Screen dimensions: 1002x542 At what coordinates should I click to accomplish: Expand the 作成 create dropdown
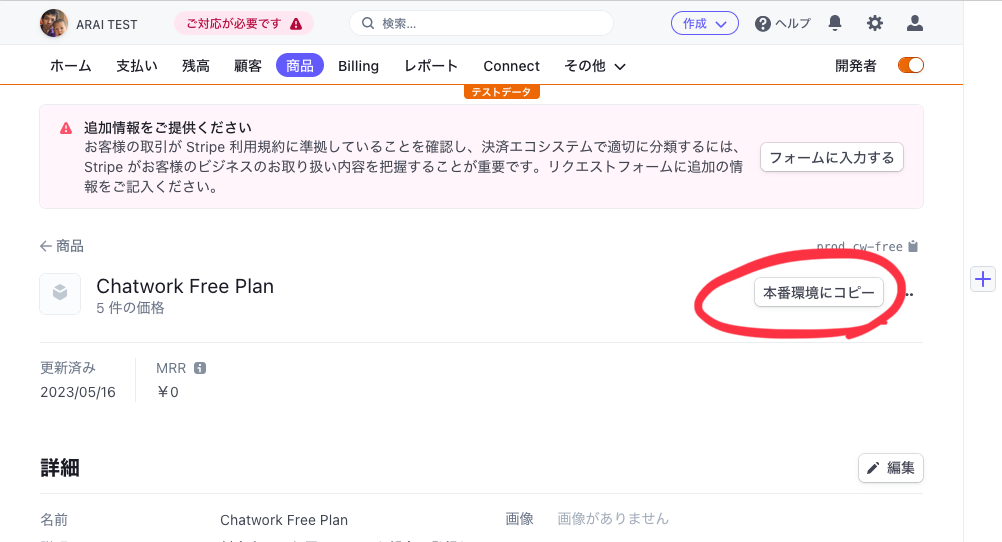click(704, 24)
